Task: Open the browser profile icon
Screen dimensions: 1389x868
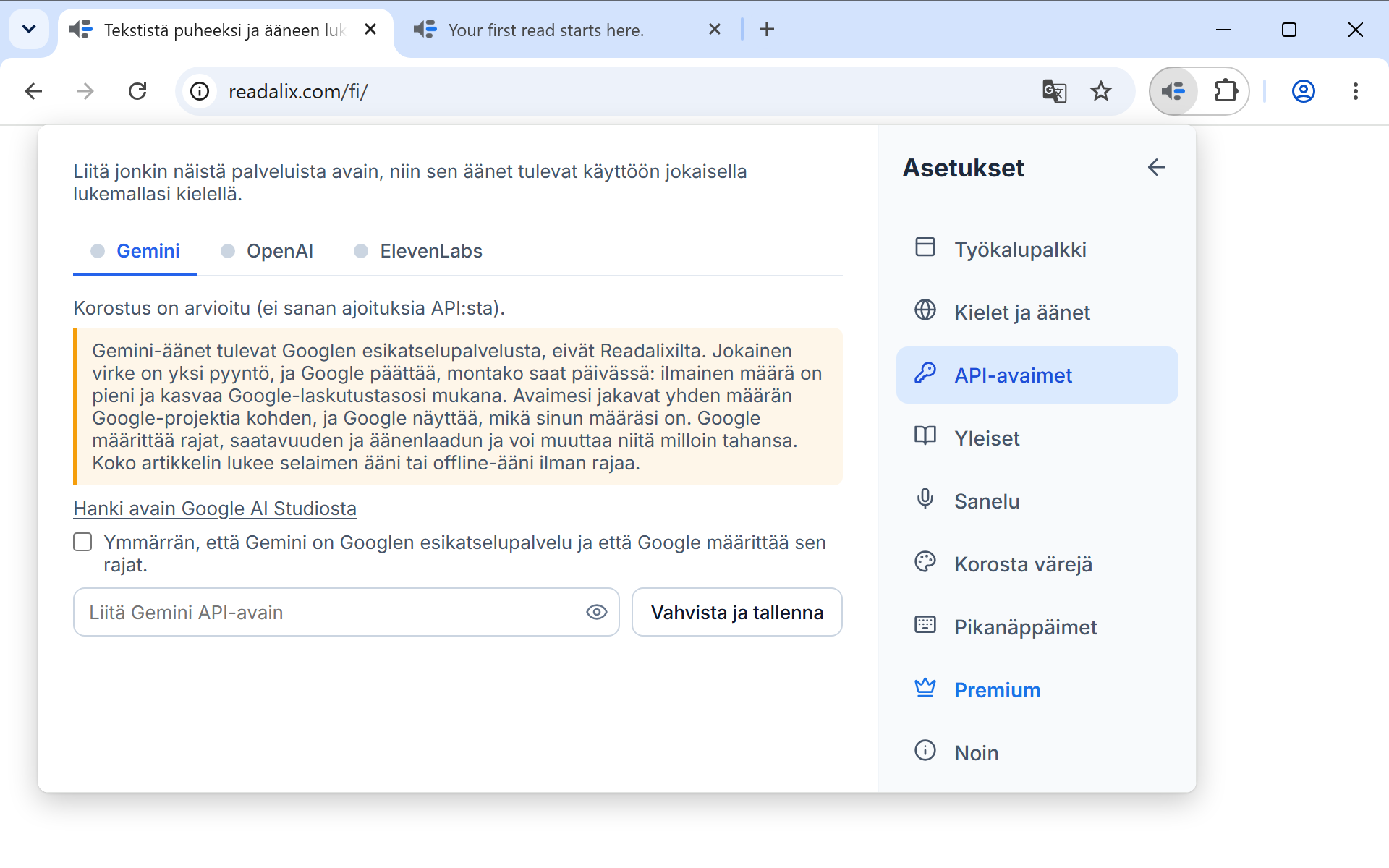Action: point(1303,91)
